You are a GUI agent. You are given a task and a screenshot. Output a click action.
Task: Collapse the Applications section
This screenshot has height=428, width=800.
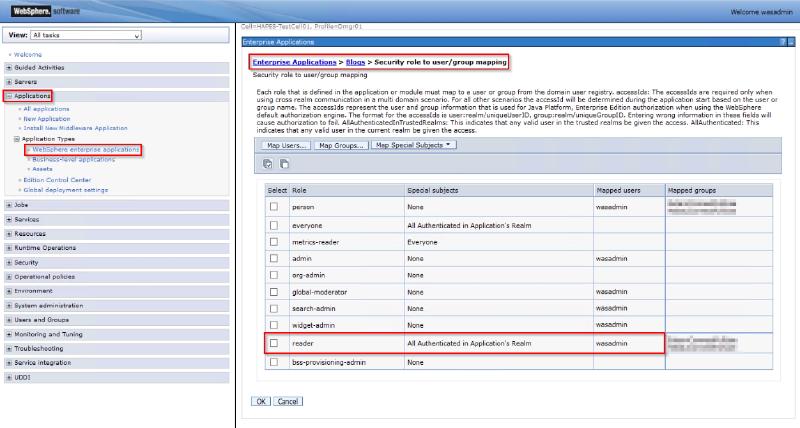[9, 96]
